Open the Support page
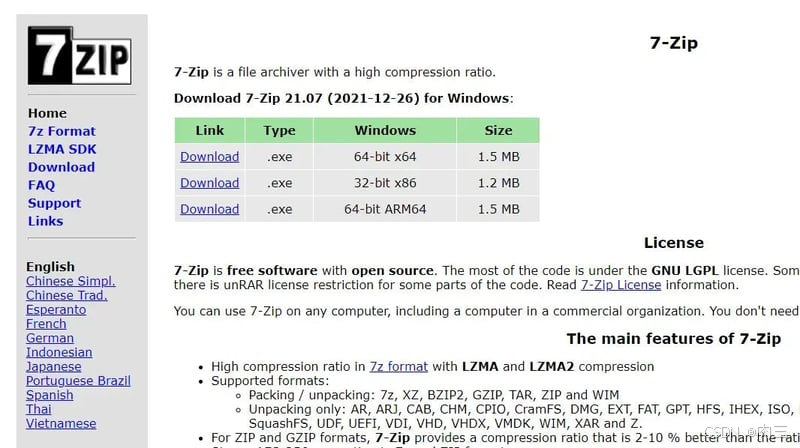800x448 pixels. 55,203
